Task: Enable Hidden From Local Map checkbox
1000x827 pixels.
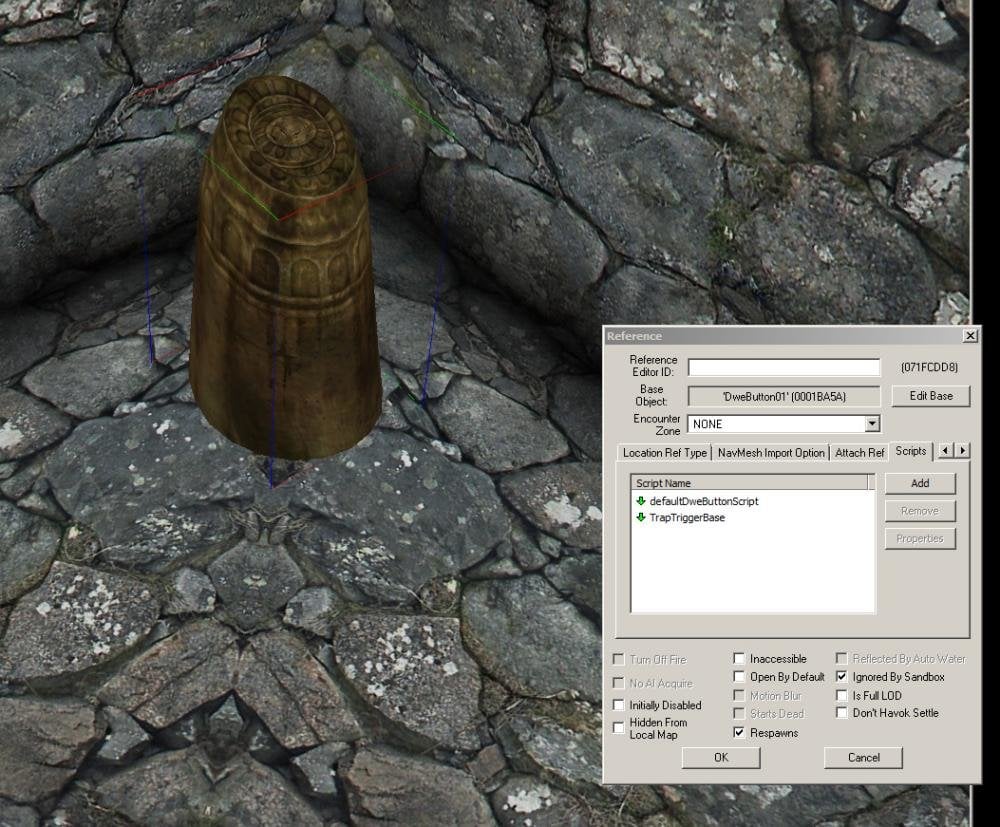Action: coord(618,728)
